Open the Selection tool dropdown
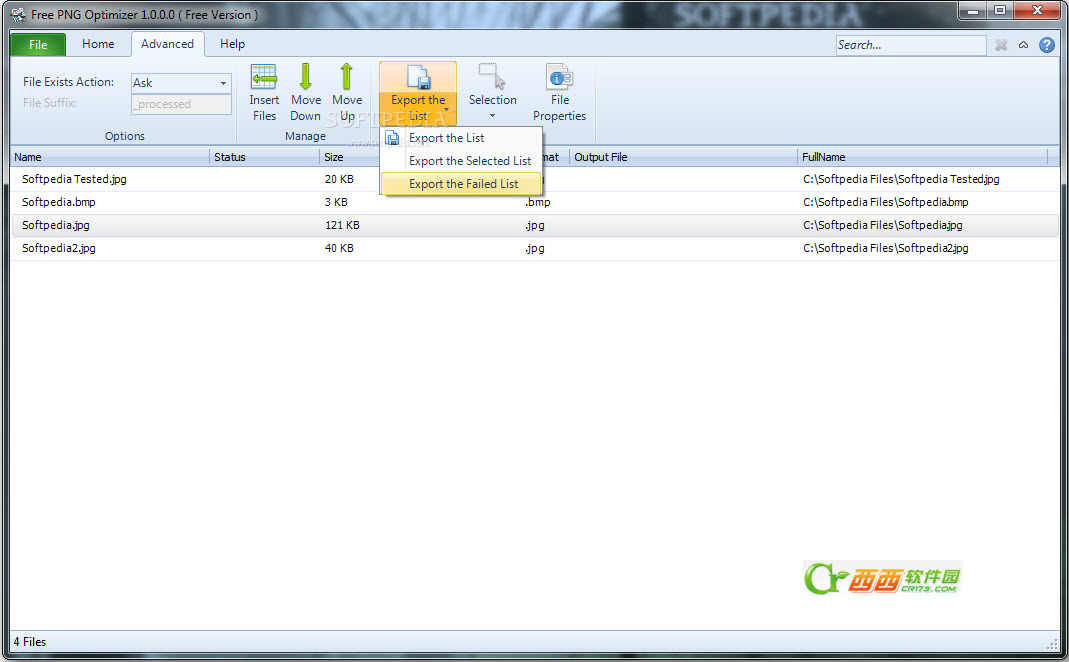The image size is (1069, 662). click(x=492, y=93)
